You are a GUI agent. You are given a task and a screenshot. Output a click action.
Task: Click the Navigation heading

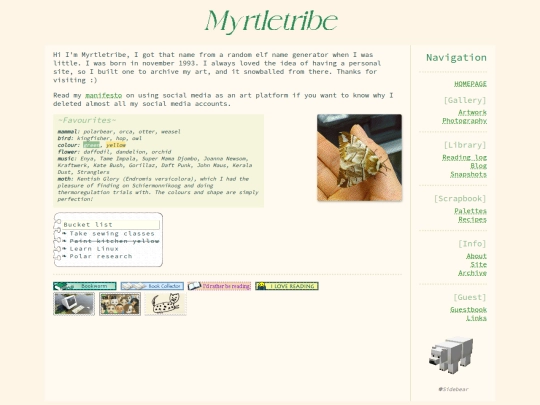tap(456, 58)
